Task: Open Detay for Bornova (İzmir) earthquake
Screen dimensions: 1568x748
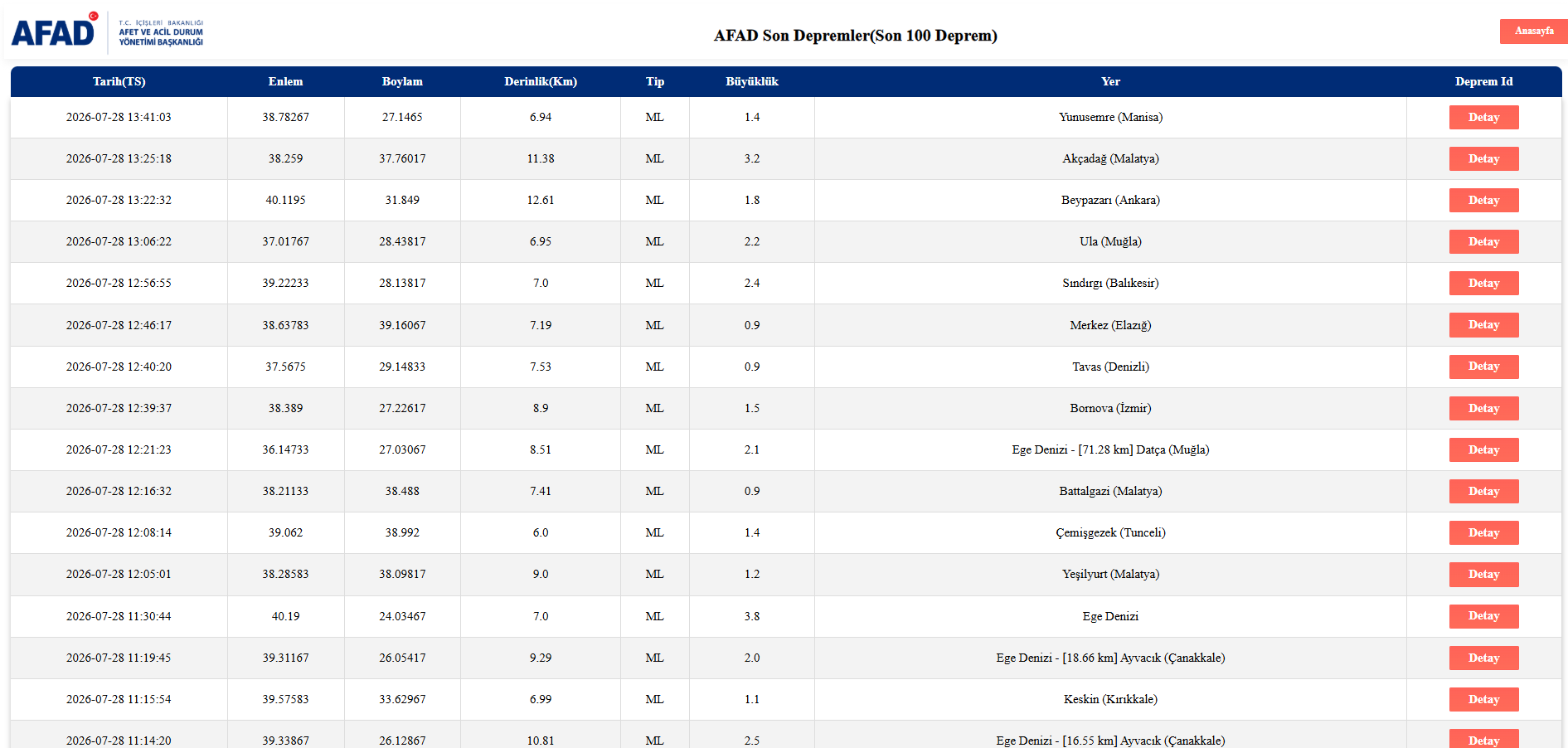Action: coord(1483,408)
